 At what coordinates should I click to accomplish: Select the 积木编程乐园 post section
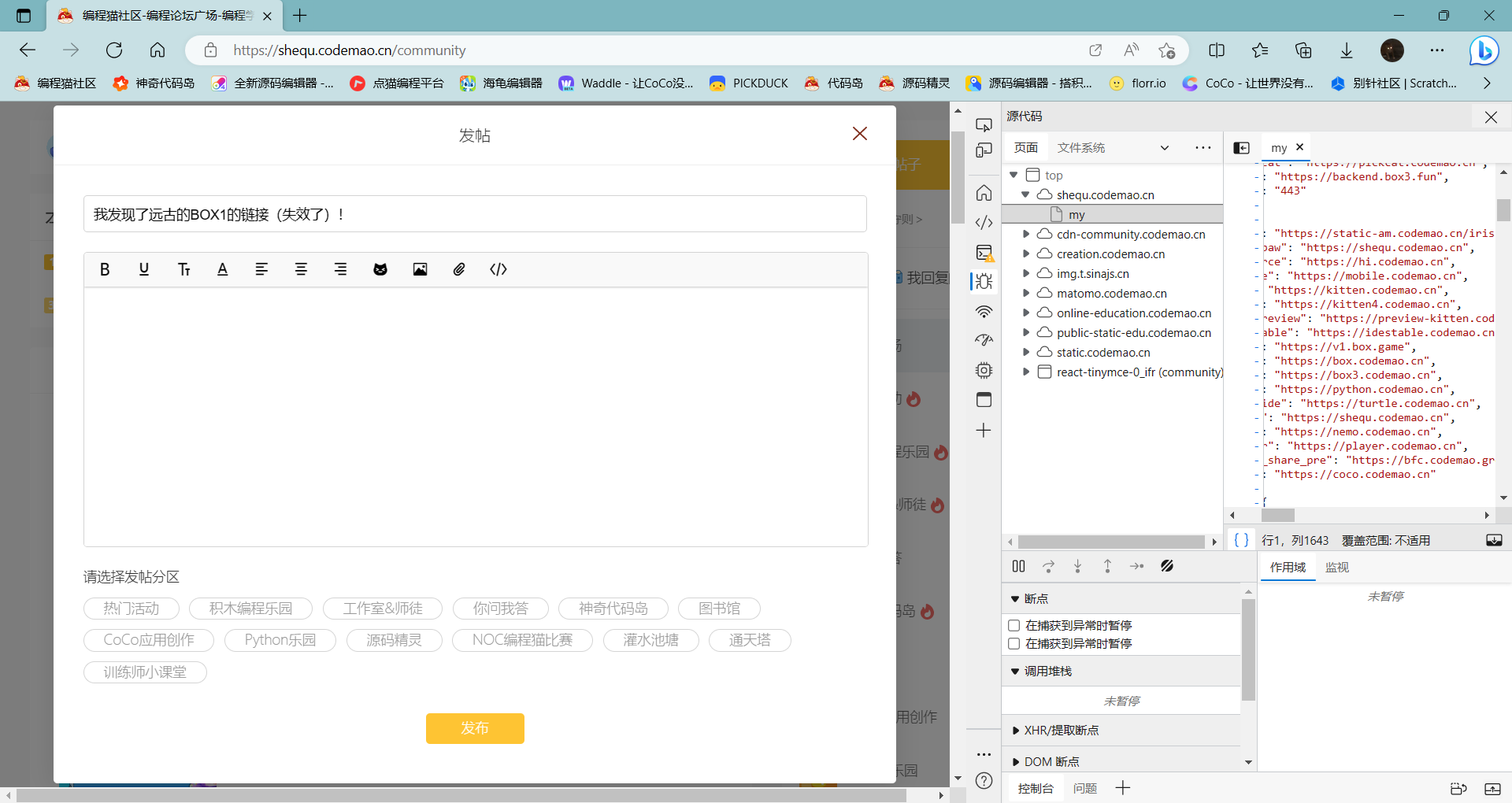point(250,609)
